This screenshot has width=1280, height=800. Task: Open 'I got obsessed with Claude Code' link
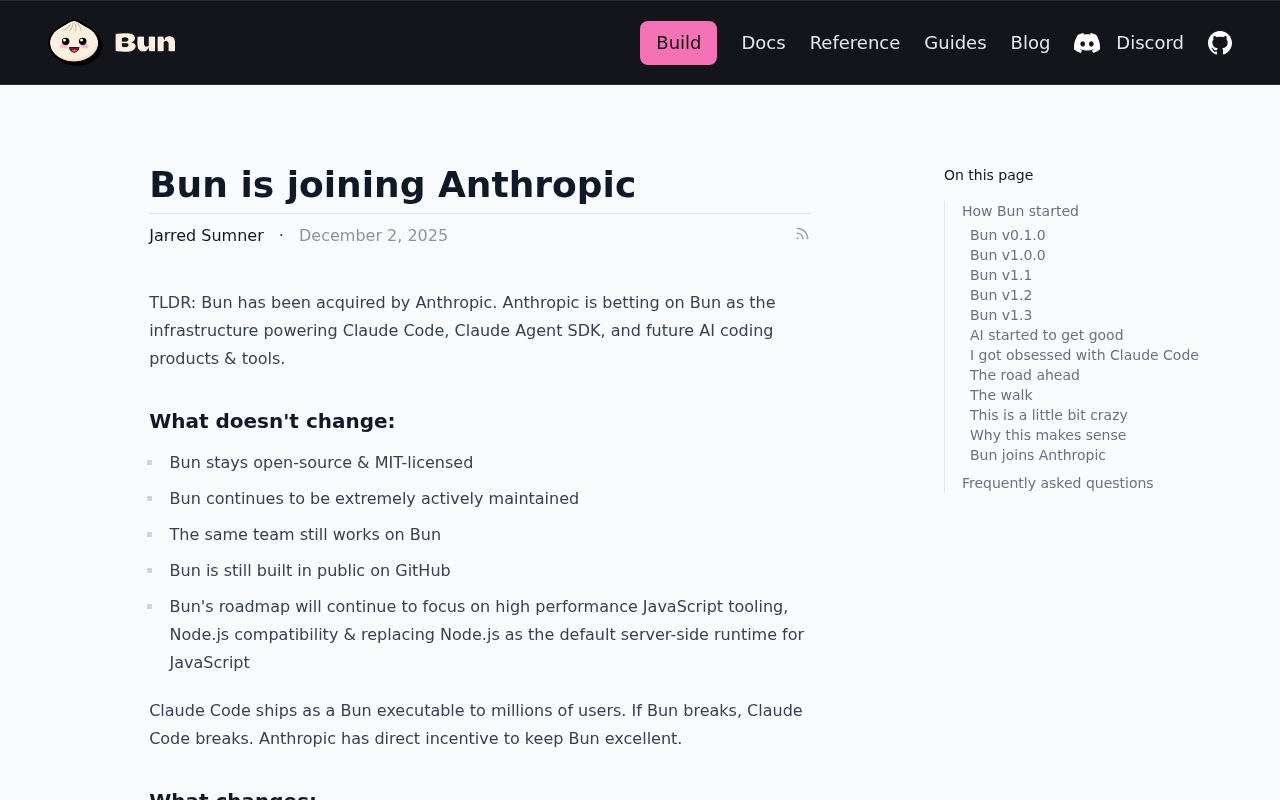coord(1084,355)
